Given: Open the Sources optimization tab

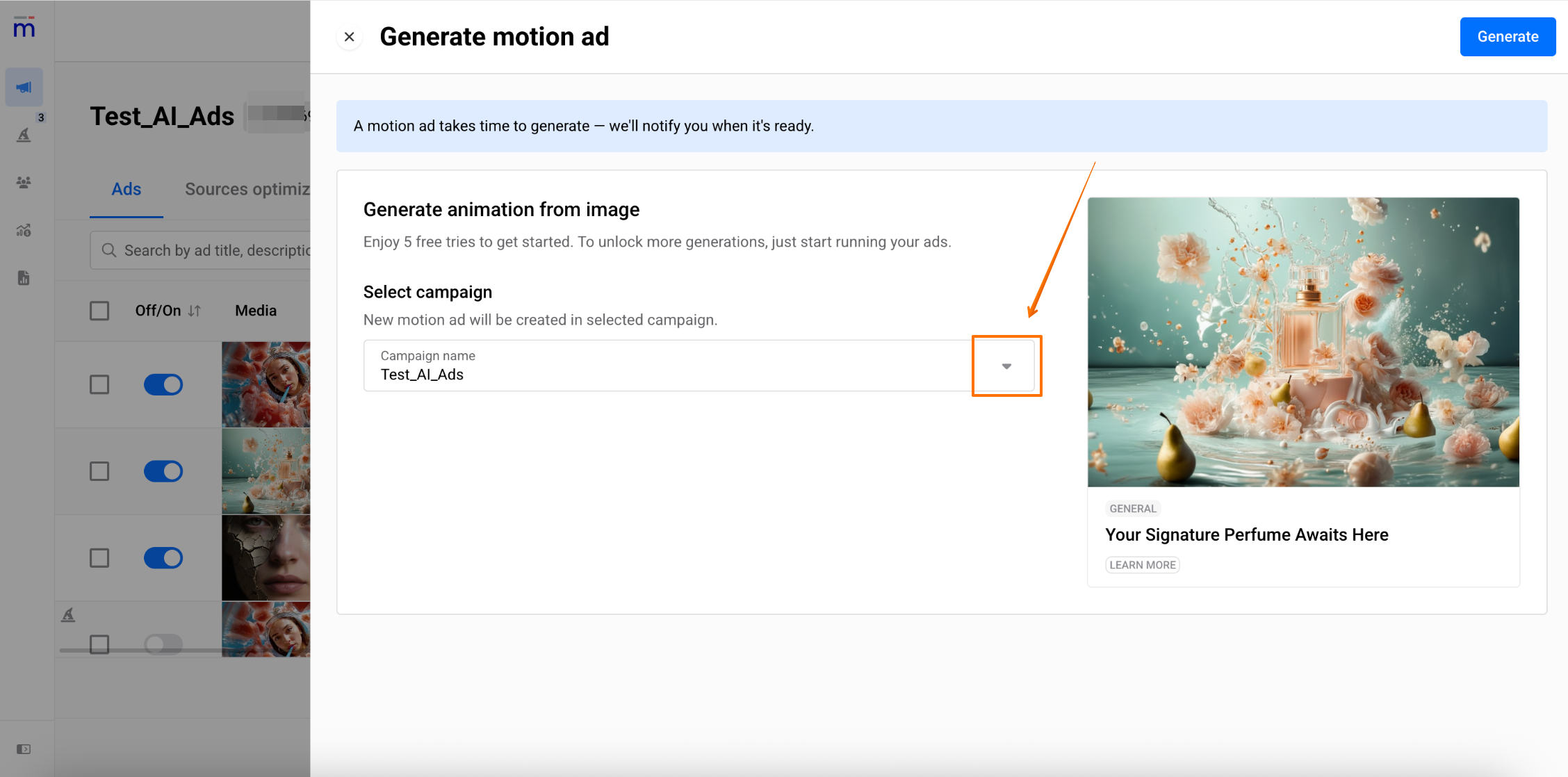Looking at the screenshot, I should (x=247, y=189).
